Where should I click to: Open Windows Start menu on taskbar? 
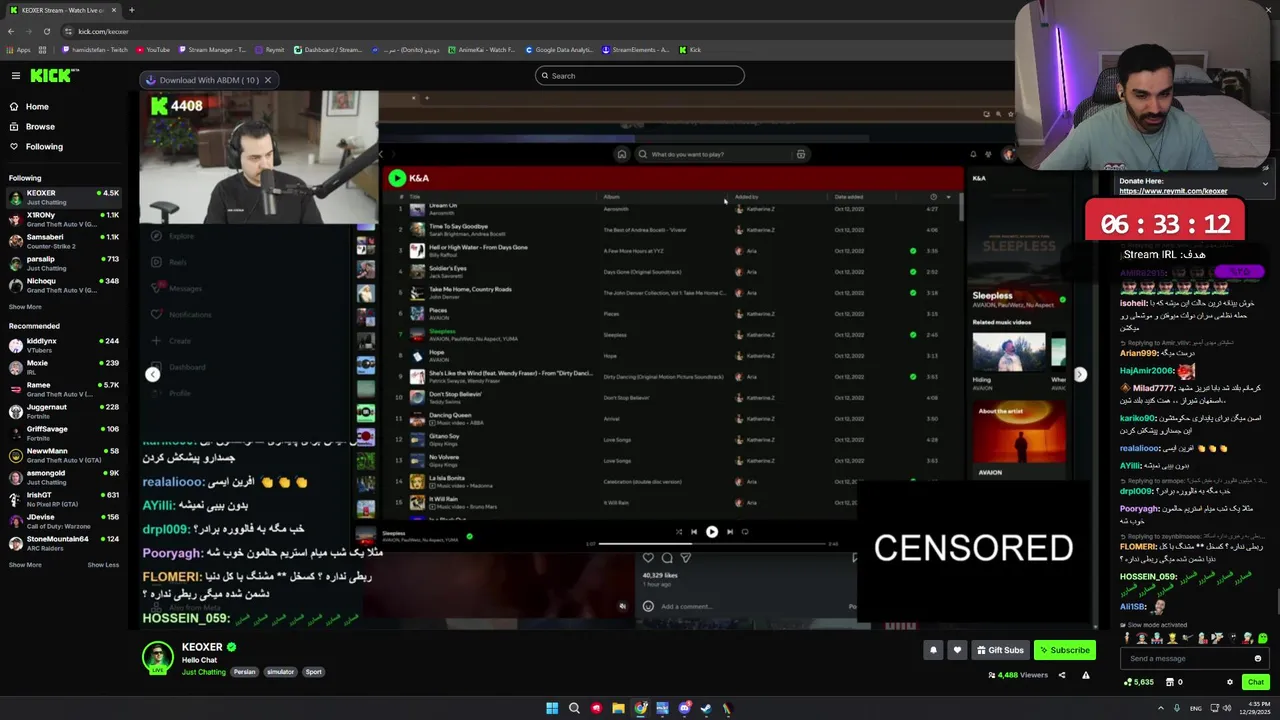point(552,709)
